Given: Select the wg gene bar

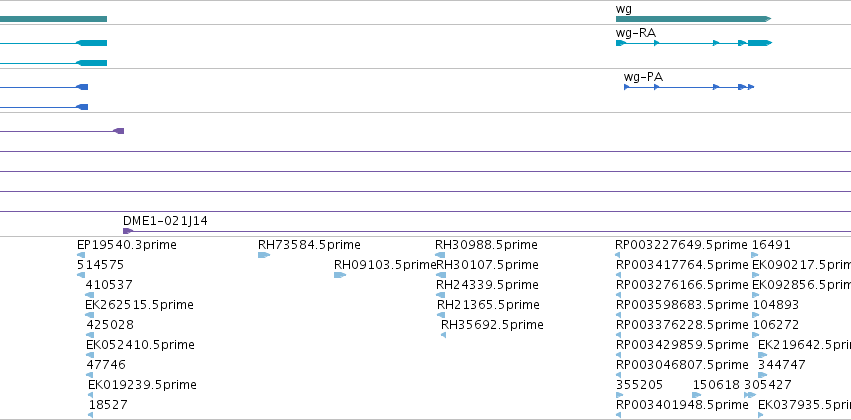Looking at the screenshot, I should [693, 19].
